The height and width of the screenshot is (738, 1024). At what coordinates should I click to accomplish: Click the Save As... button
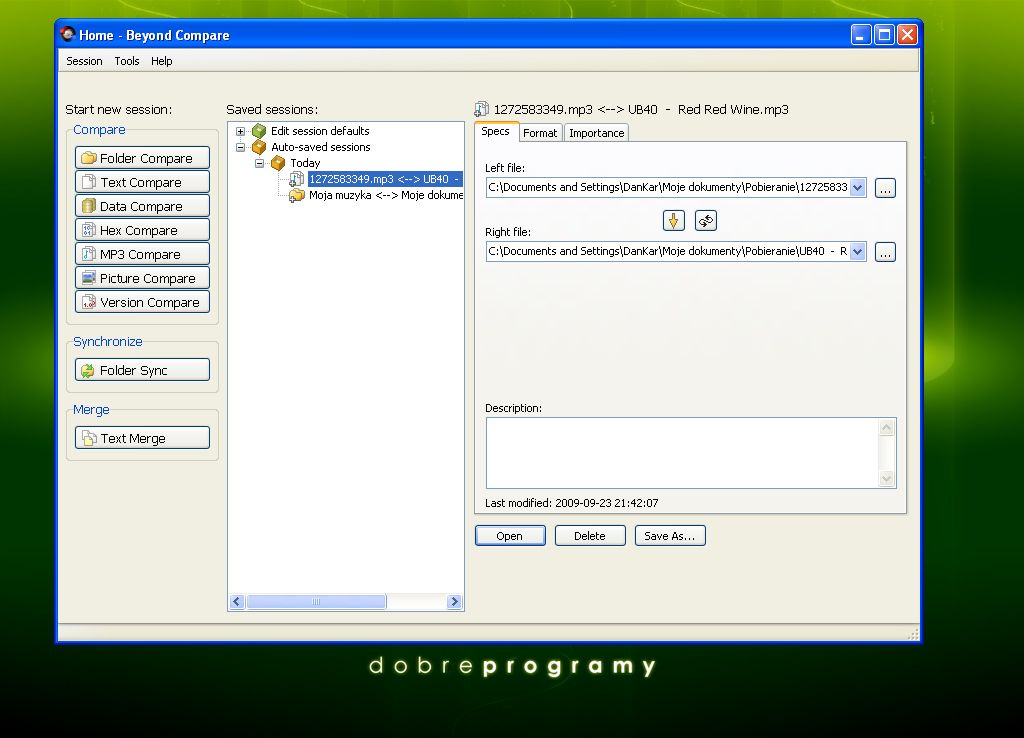click(x=670, y=536)
